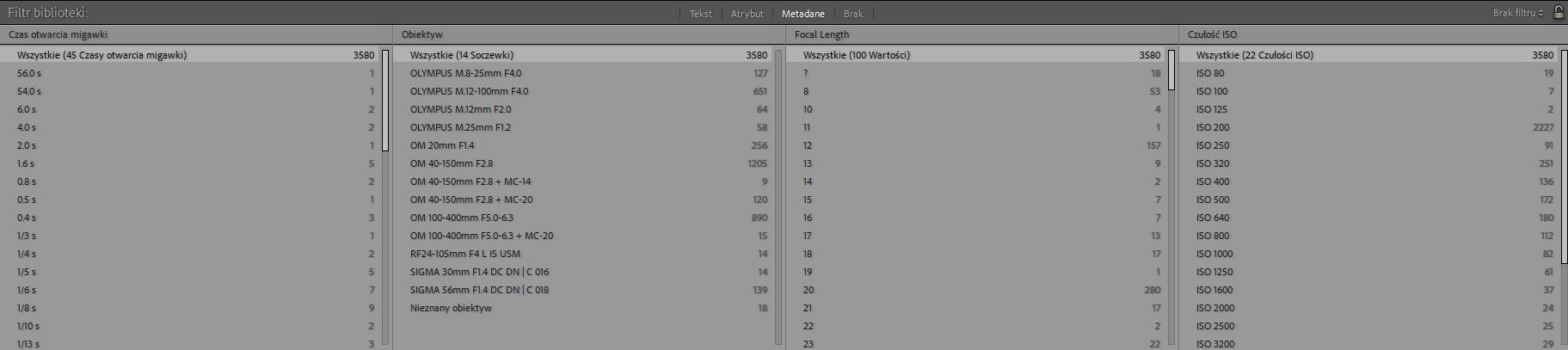Viewport: 1568px width, 350px height.
Task: Open the Czas otwarcia migawki column menu
Action: pos(58,34)
